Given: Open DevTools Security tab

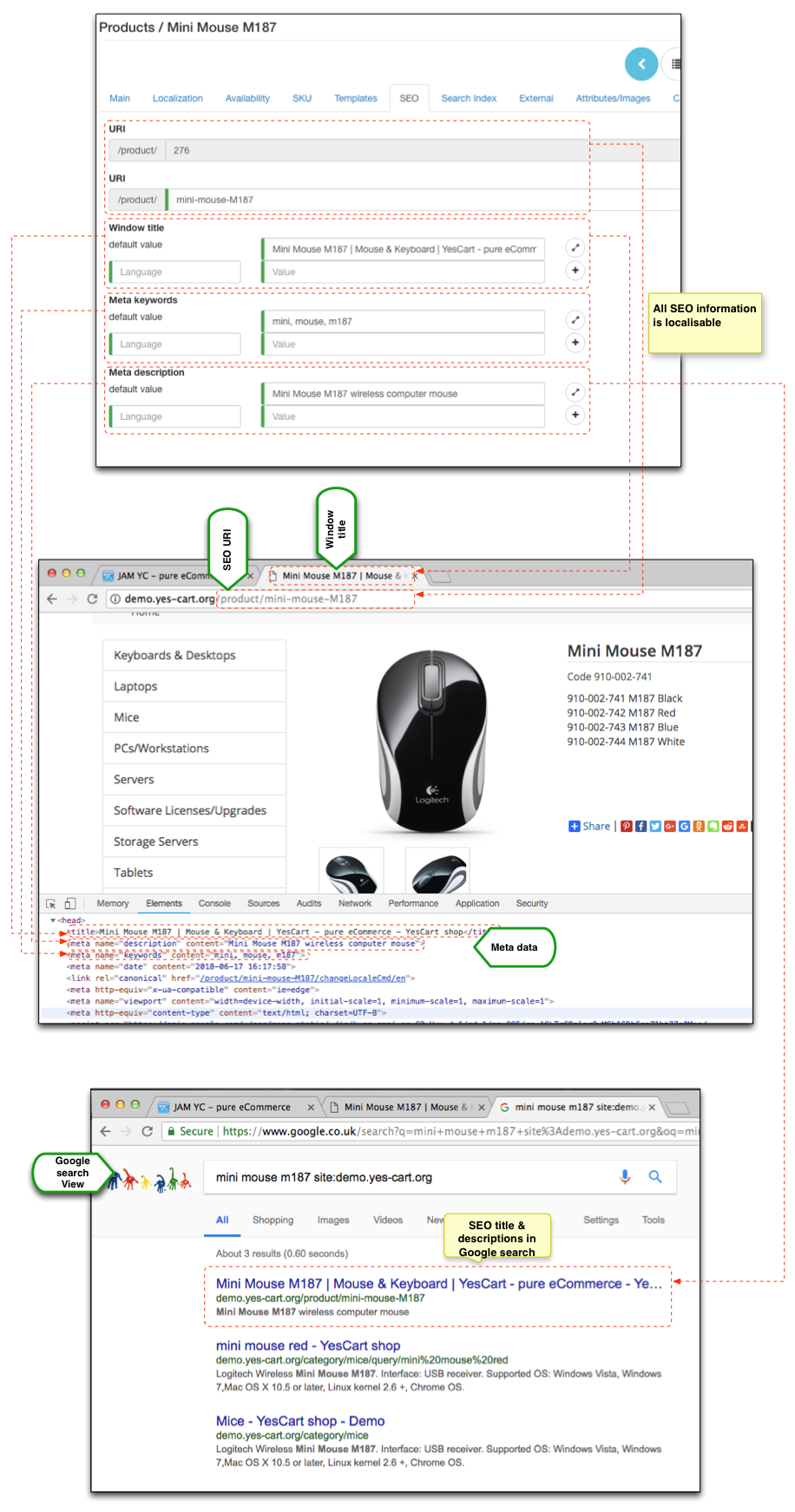Looking at the screenshot, I should (532, 903).
